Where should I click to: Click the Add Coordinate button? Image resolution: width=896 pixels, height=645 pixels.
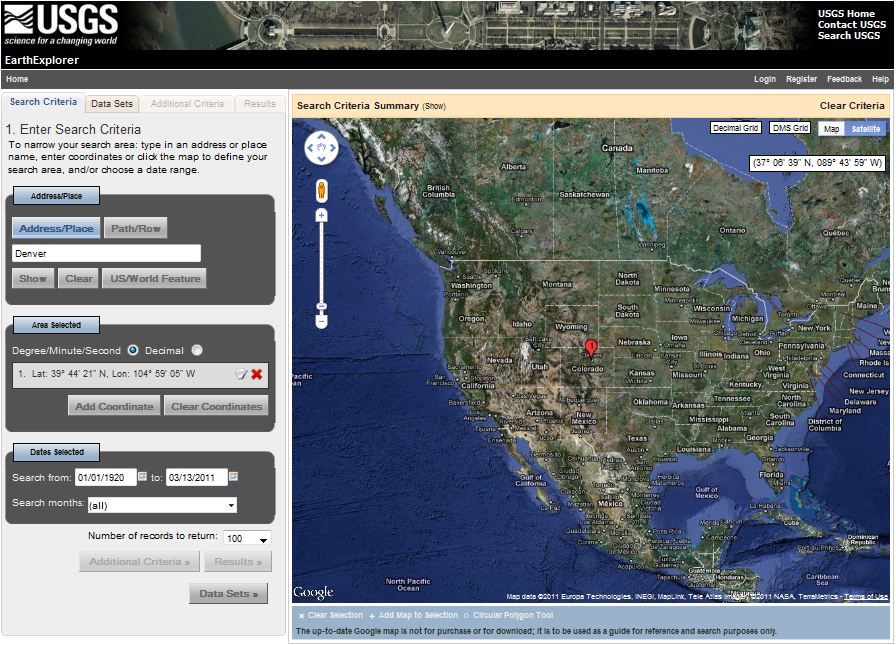(114, 406)
